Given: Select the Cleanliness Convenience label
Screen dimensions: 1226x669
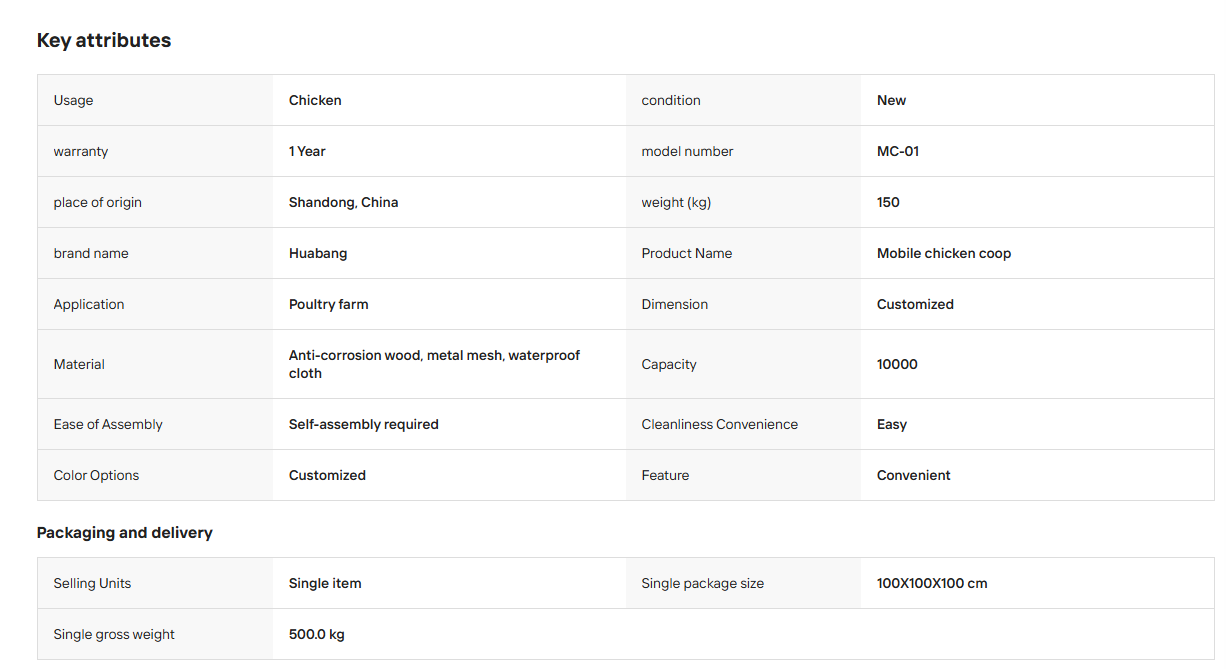Looking at the screenshot, I should tap(720, 424).
